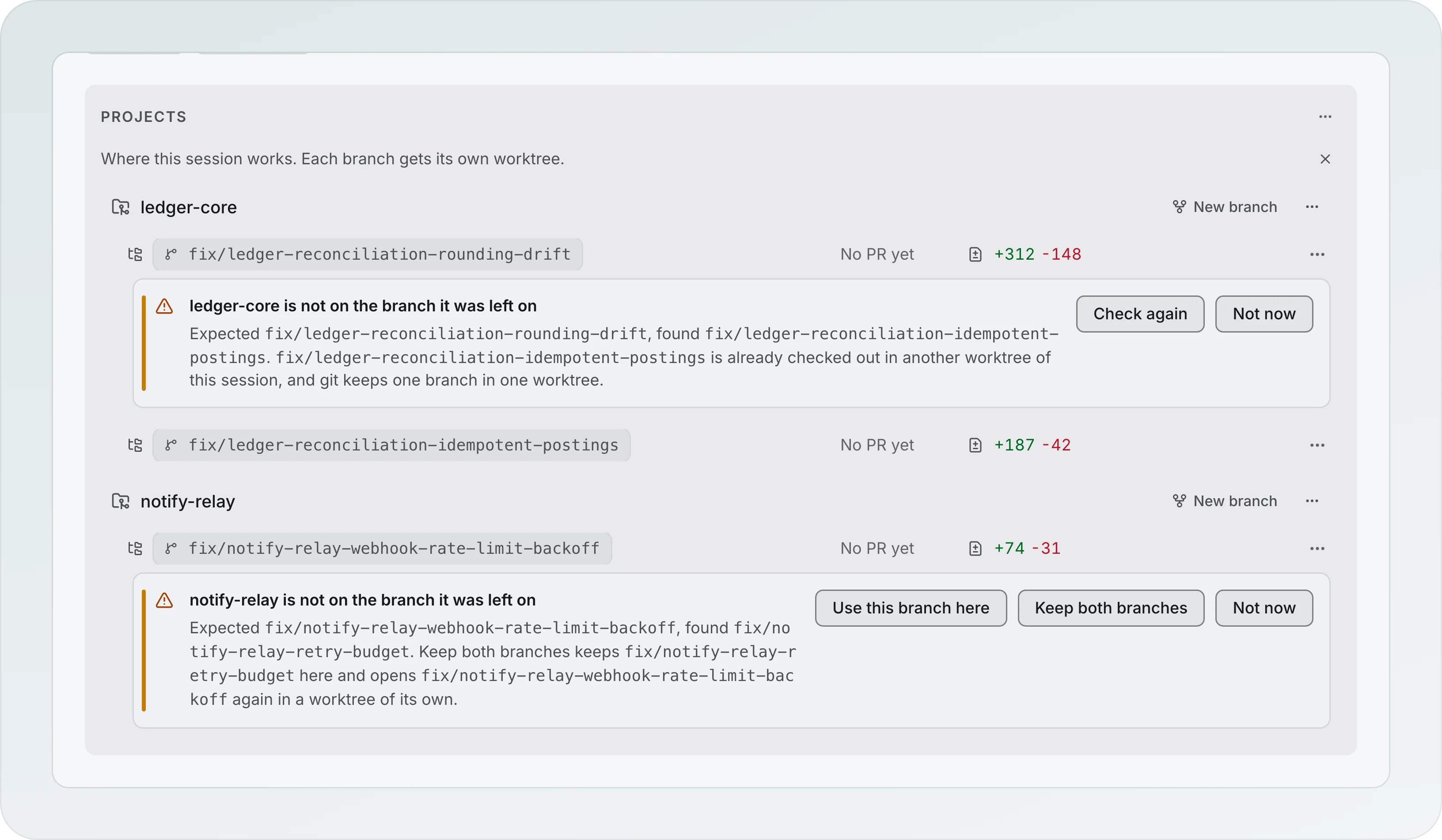Click the notify-relay project name
The height and width of the screenshot is (840, 1442).
click(188, 501)
